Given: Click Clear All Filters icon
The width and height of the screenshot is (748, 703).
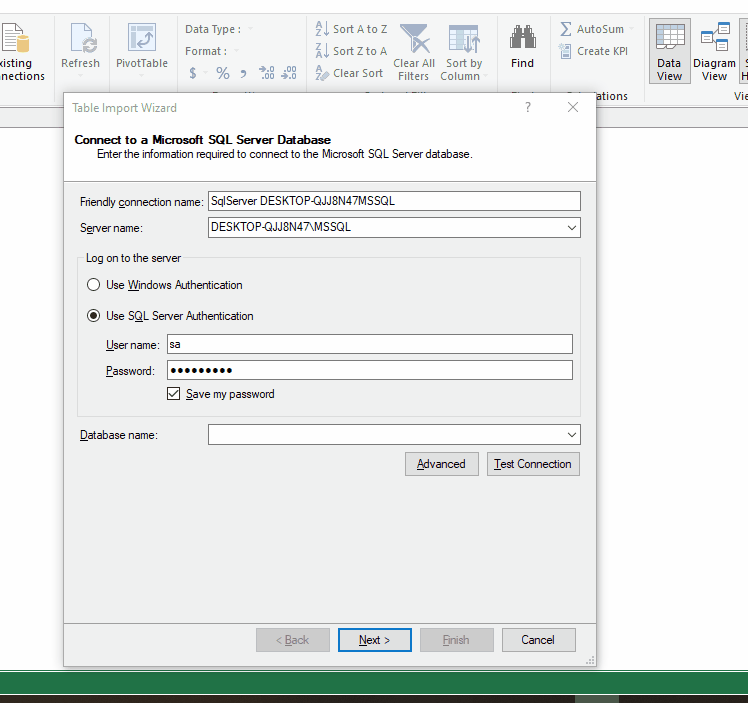Looking at the screenshot, I should tap(414, 38).
